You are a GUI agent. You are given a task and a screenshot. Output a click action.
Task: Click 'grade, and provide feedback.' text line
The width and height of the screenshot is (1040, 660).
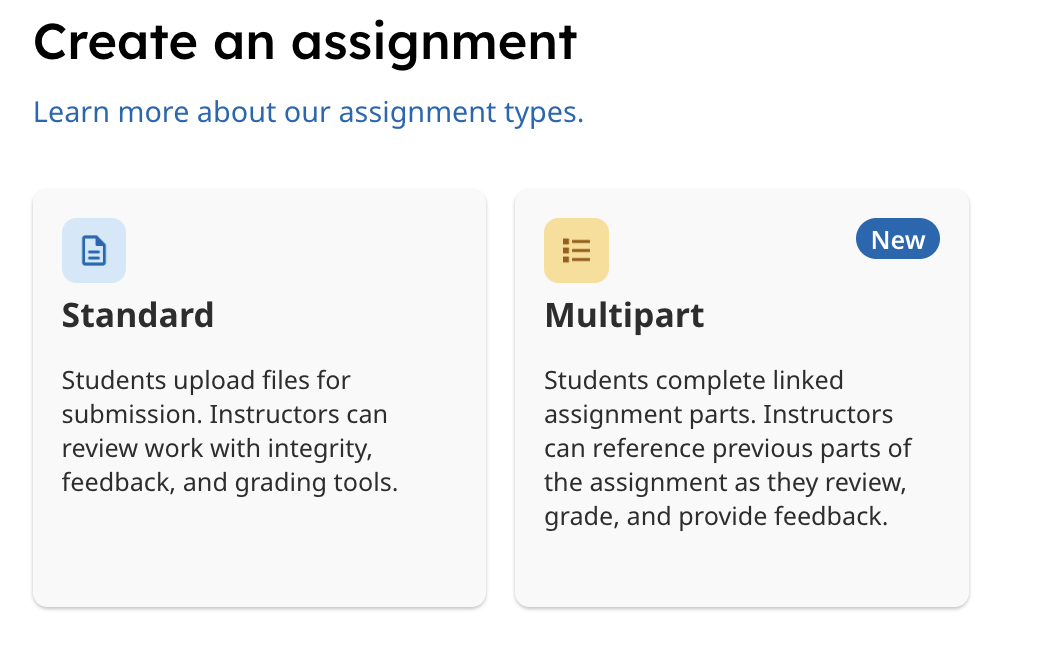click(716, 517)
